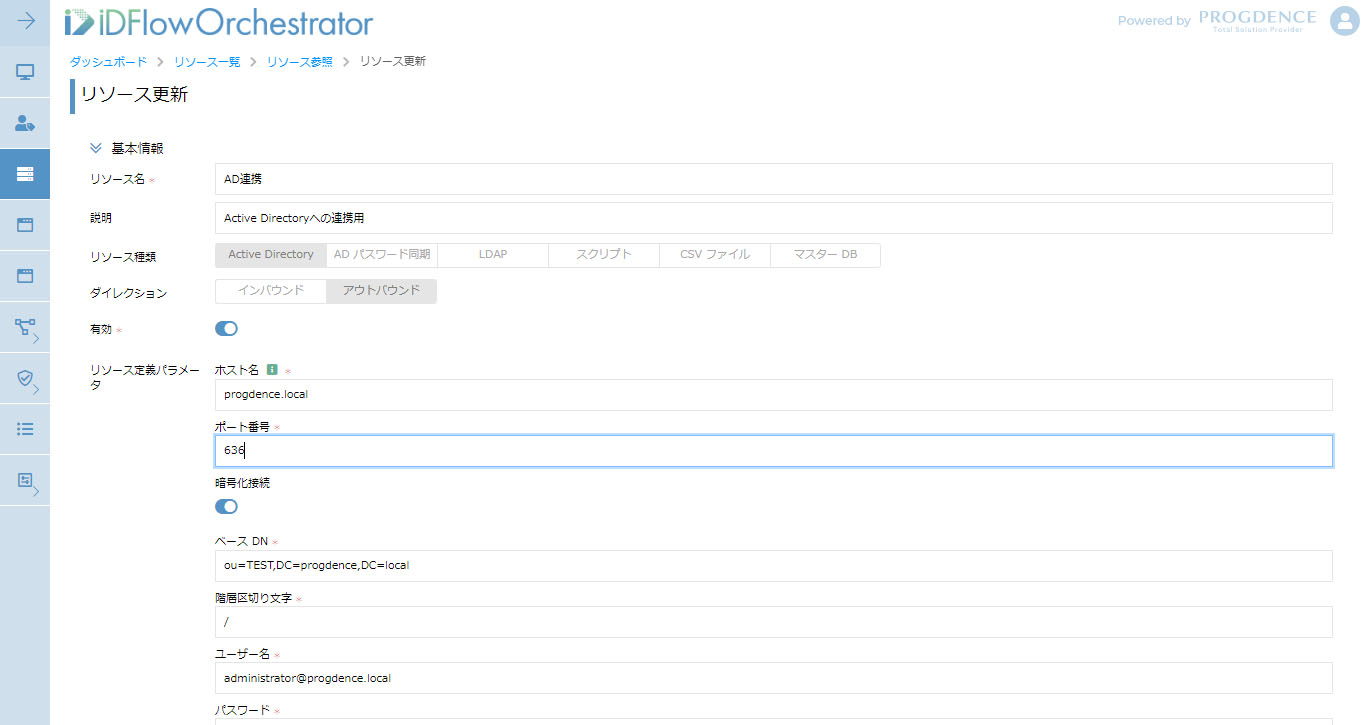Click the info icon beside ホスト名
Viewport: 1370px width, 725px height.
pyautogui.click(x=272, y=370)
